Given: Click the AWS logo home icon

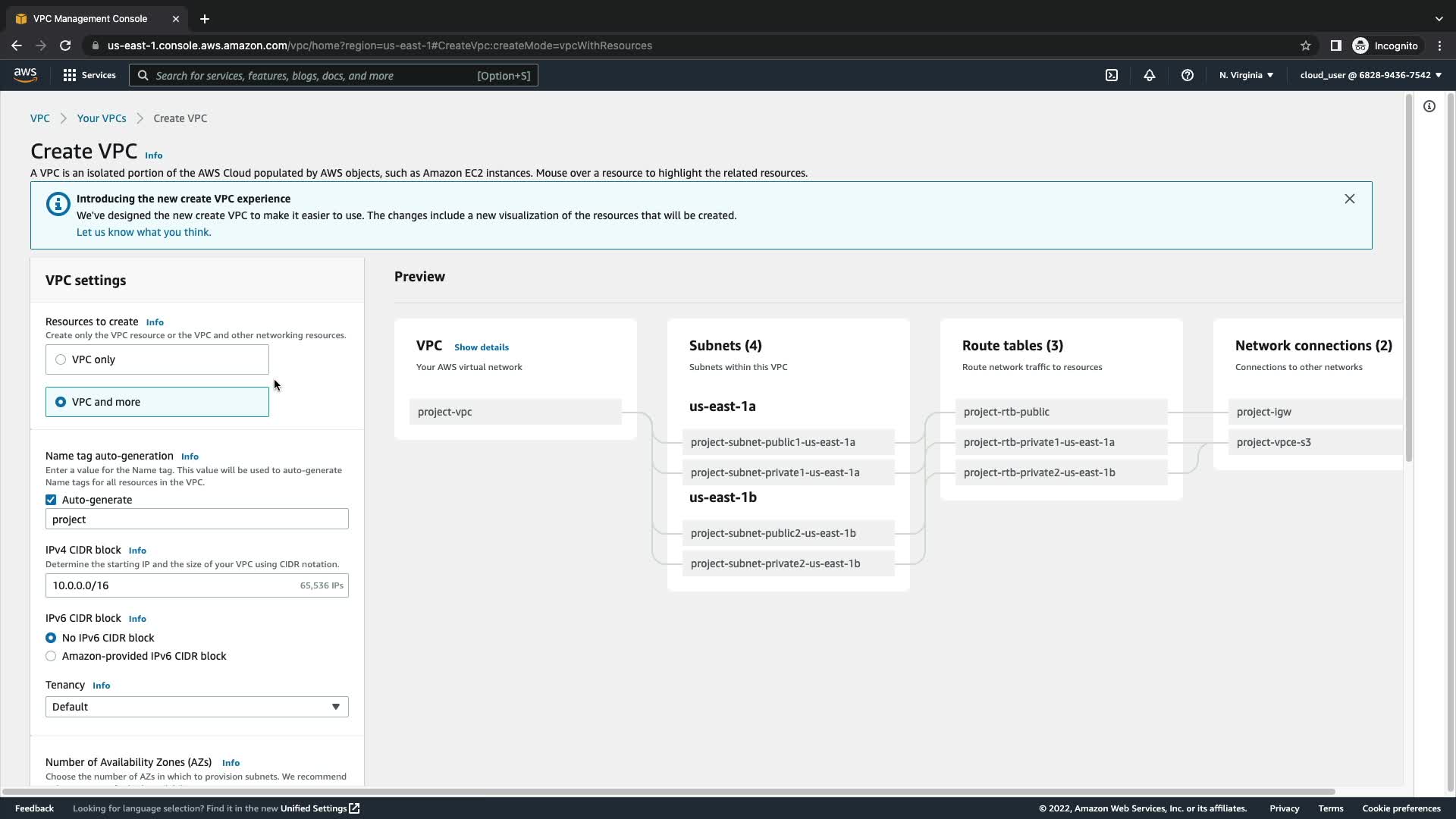Looking at the screenshot, I should point(25,74).
